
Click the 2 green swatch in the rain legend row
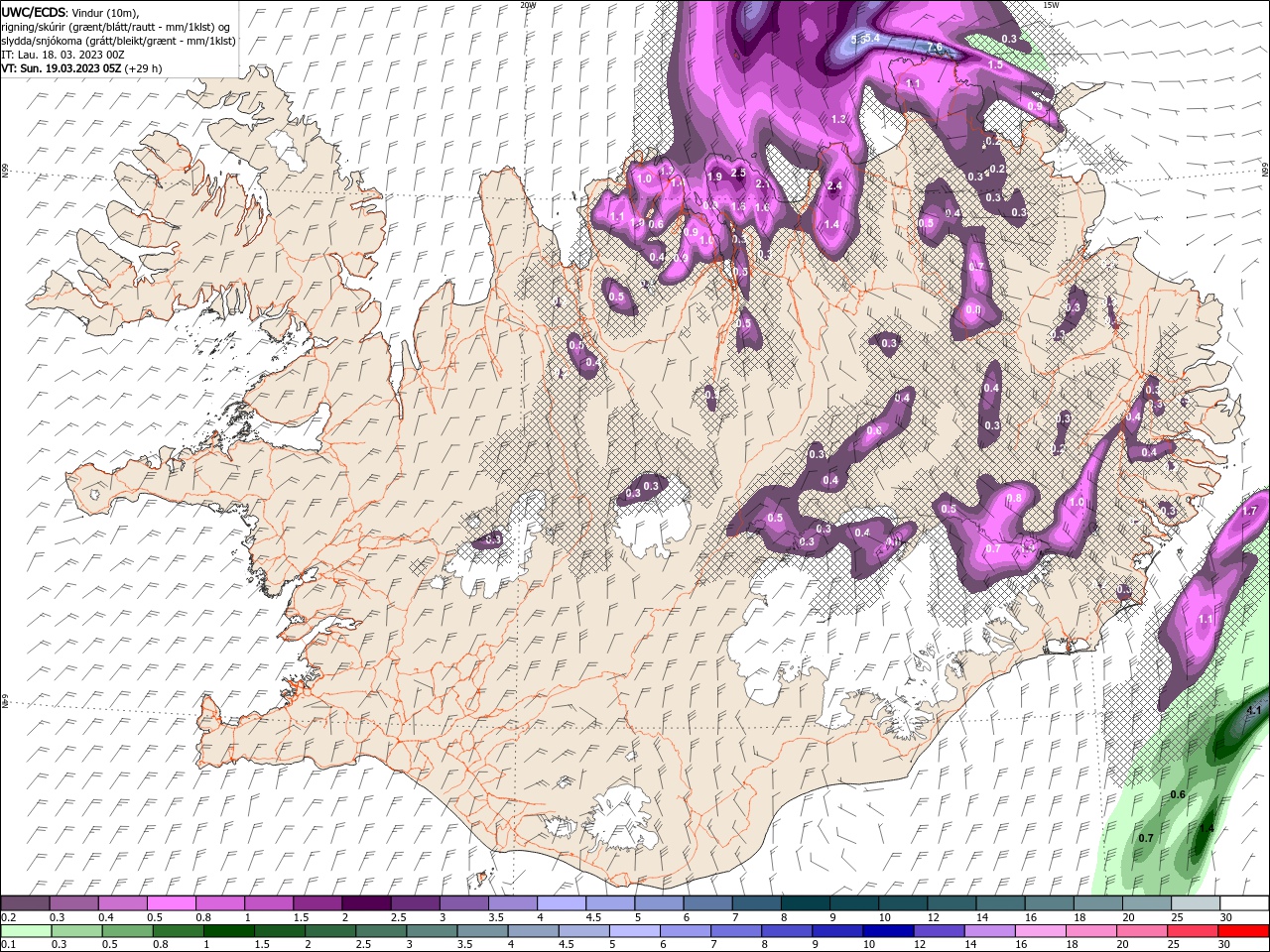pos(330,931)
